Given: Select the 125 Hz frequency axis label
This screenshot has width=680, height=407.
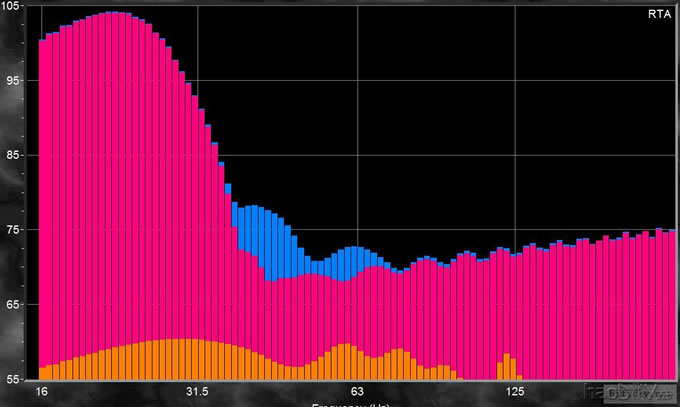Looking at the screenshot, I should [515, 391].
